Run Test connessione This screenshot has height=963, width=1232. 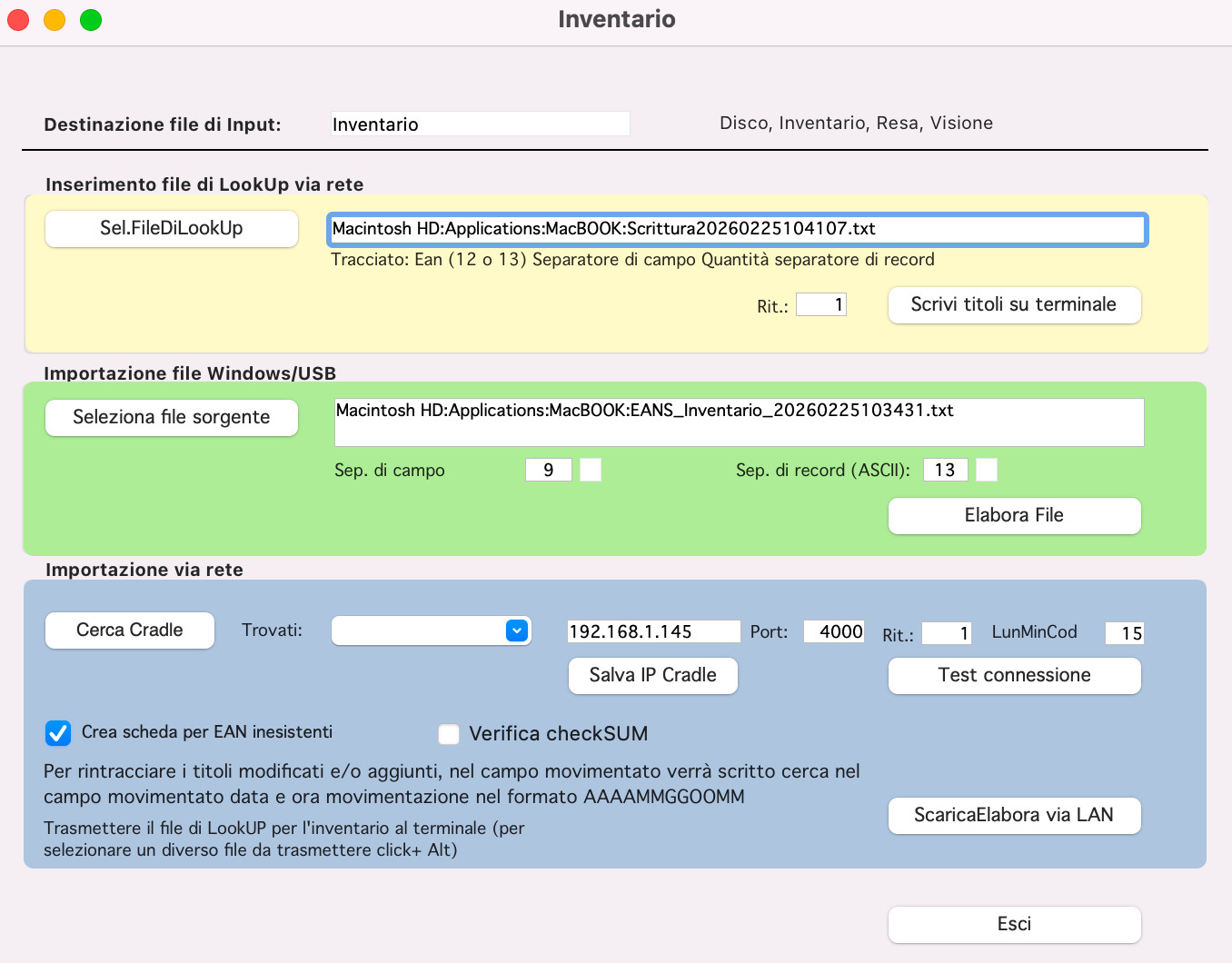point(1014,676)
